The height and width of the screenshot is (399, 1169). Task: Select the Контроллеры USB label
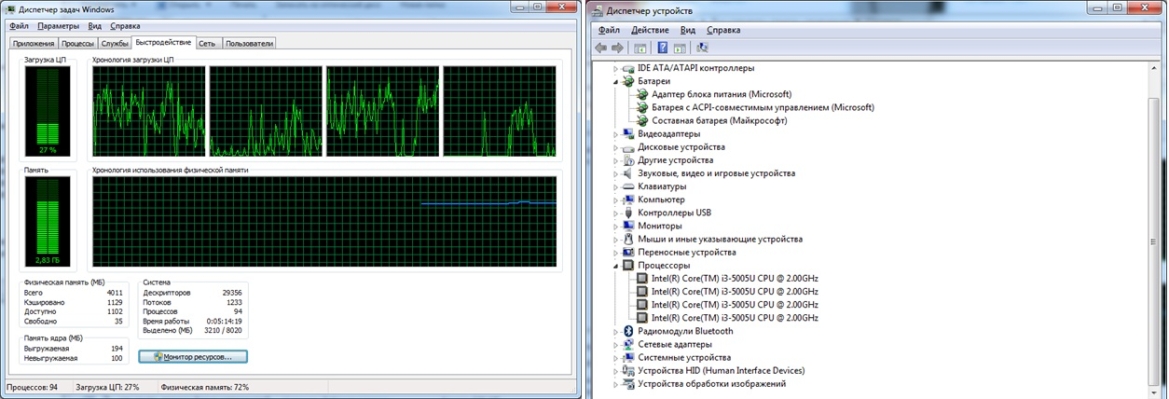(x=674, y=213)
